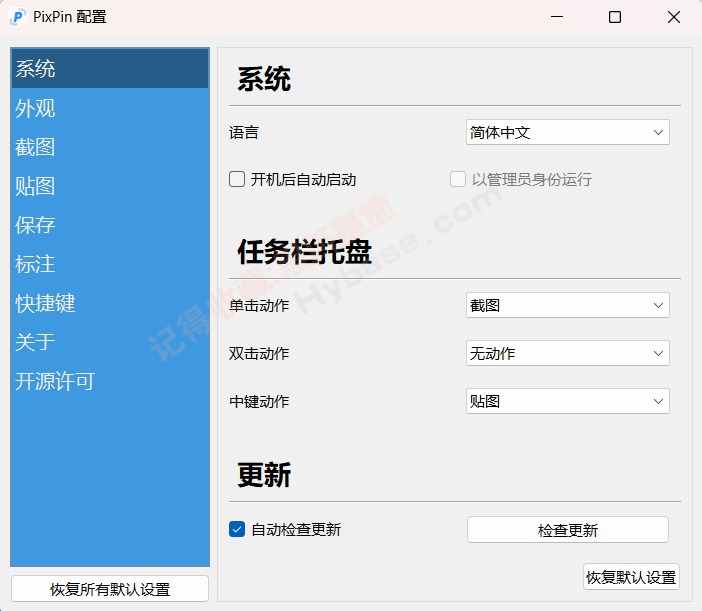Show the 关于 about page
Viewport: 702px width, 611px height.
click(x=110, y=342)
